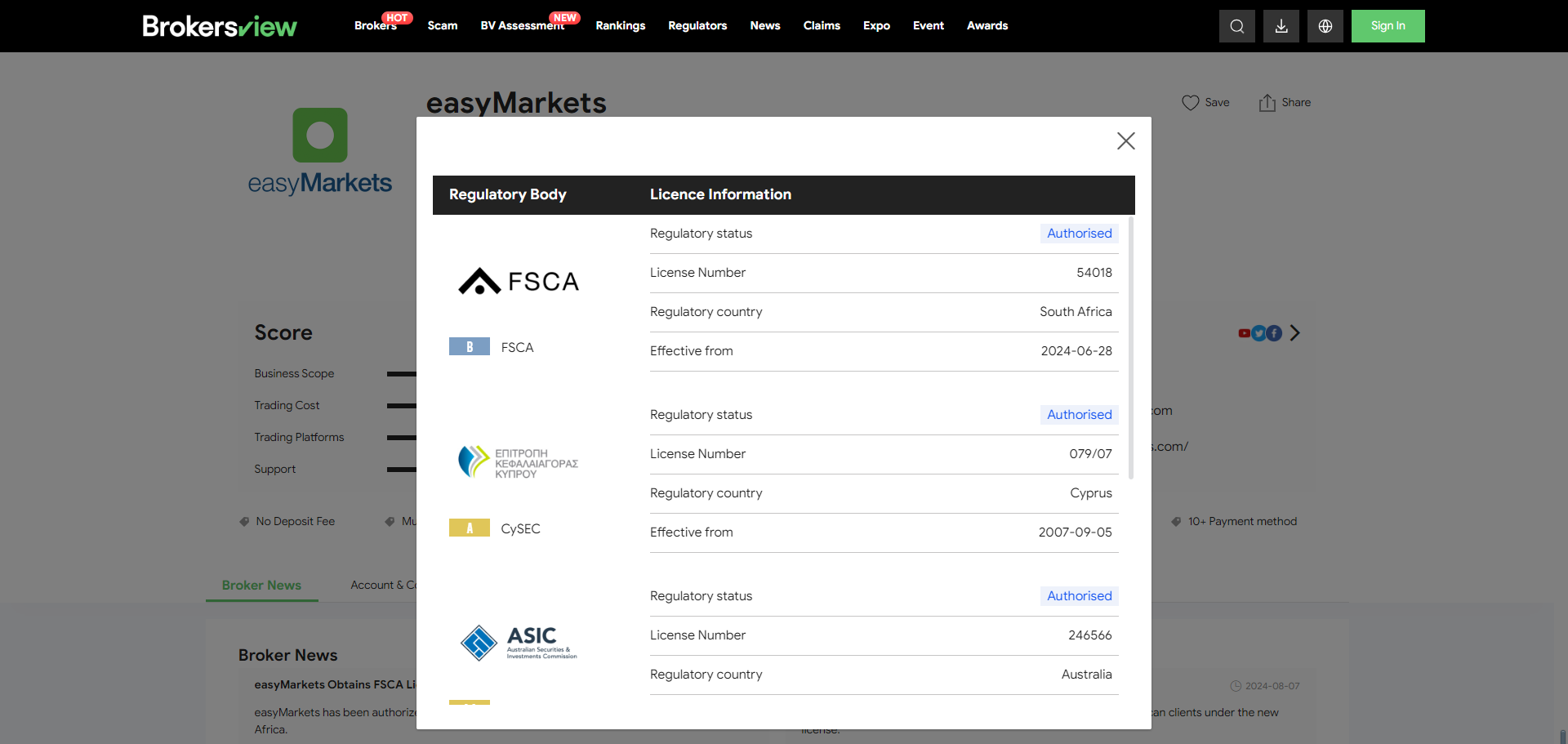The height and width of the screenshot is (744, 1568).
Task: Click the B rating badge for FSCA
Action: (469, 347)
